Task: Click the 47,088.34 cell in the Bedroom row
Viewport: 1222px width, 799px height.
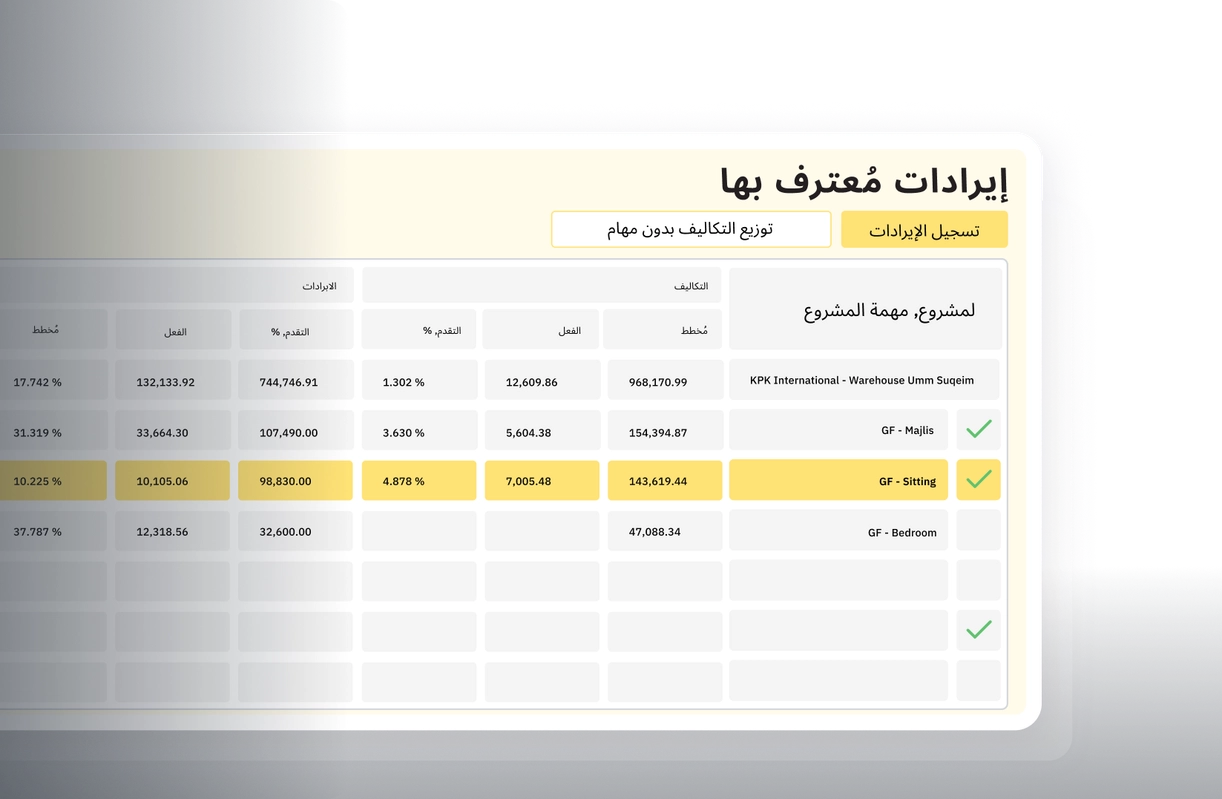Action: tap(664, 530)
